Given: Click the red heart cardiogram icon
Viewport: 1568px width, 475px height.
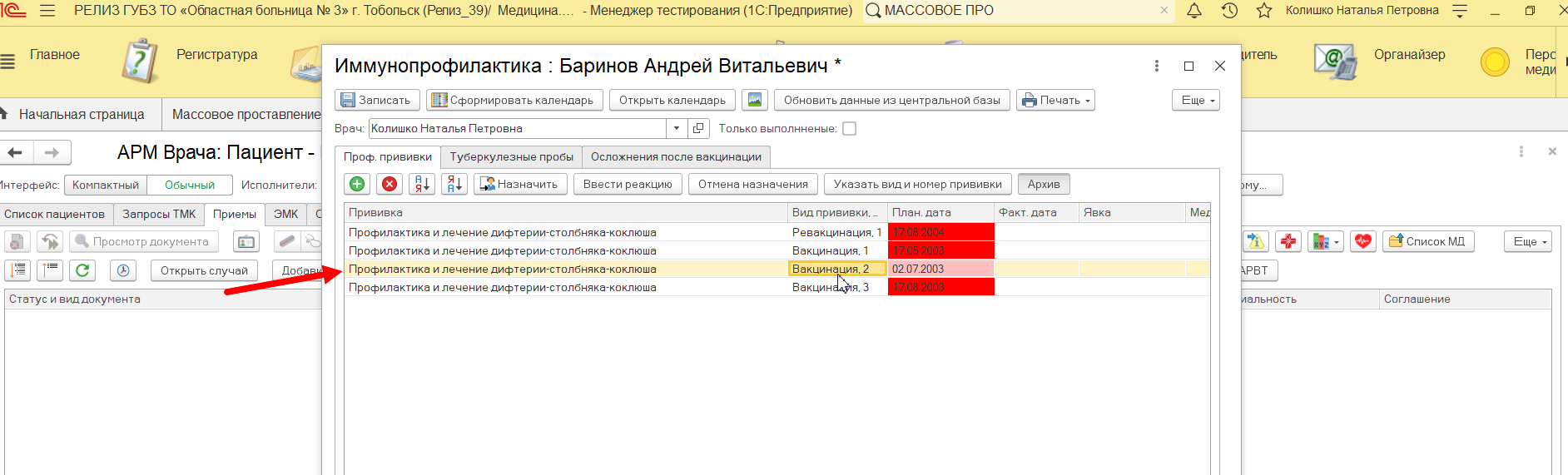Looking at the screenshot, I should [x=1362, y=241].
